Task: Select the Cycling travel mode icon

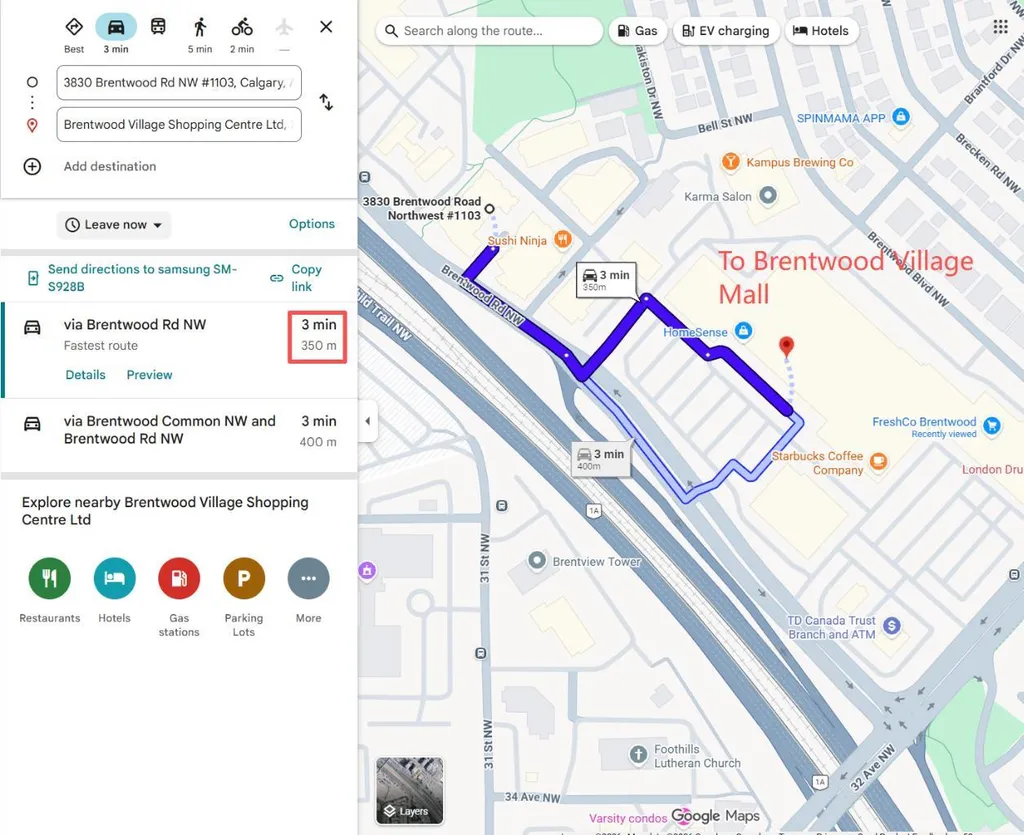Action: (242, 27)
